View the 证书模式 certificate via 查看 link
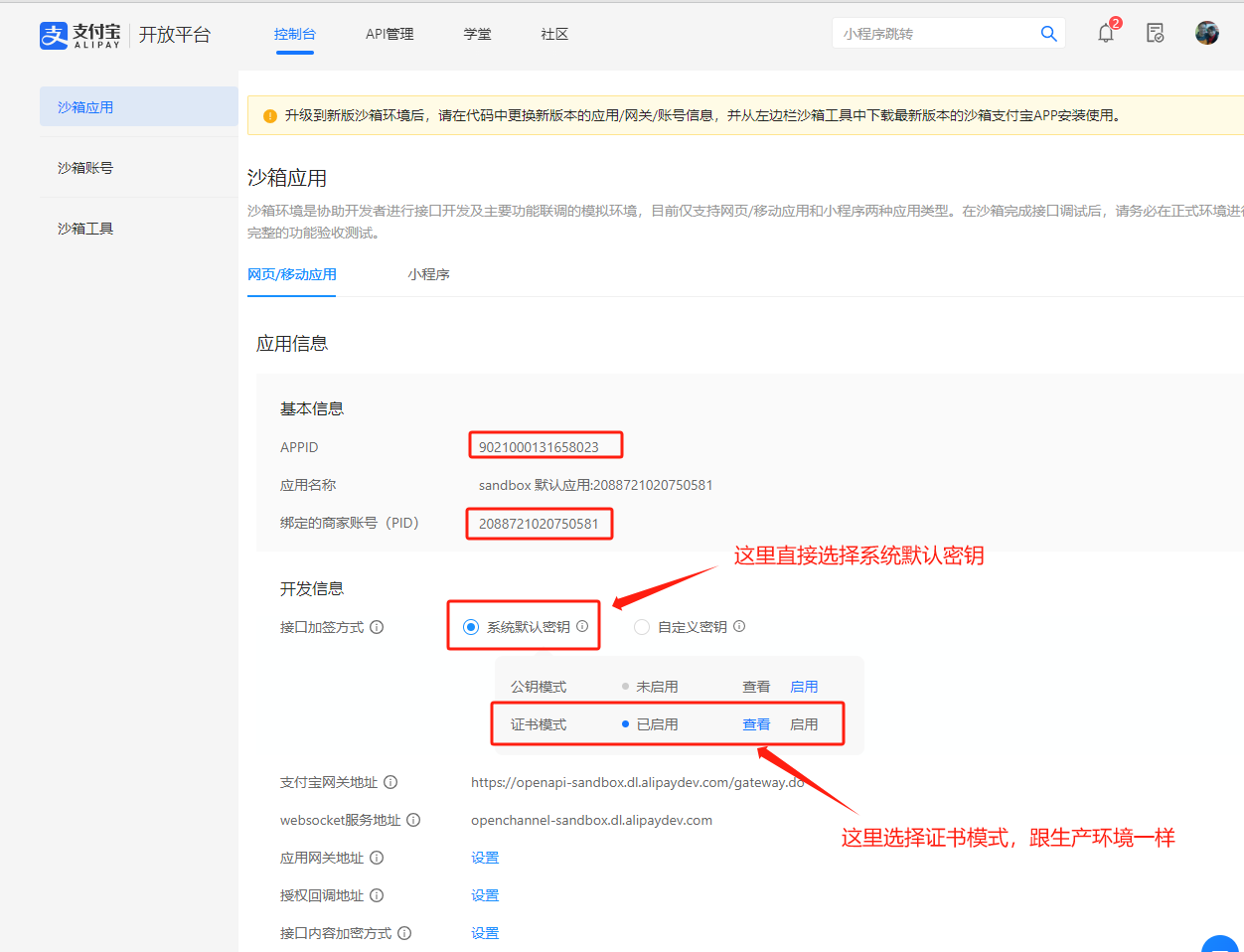Screen dimensions: 1244x952 (756, 724)
